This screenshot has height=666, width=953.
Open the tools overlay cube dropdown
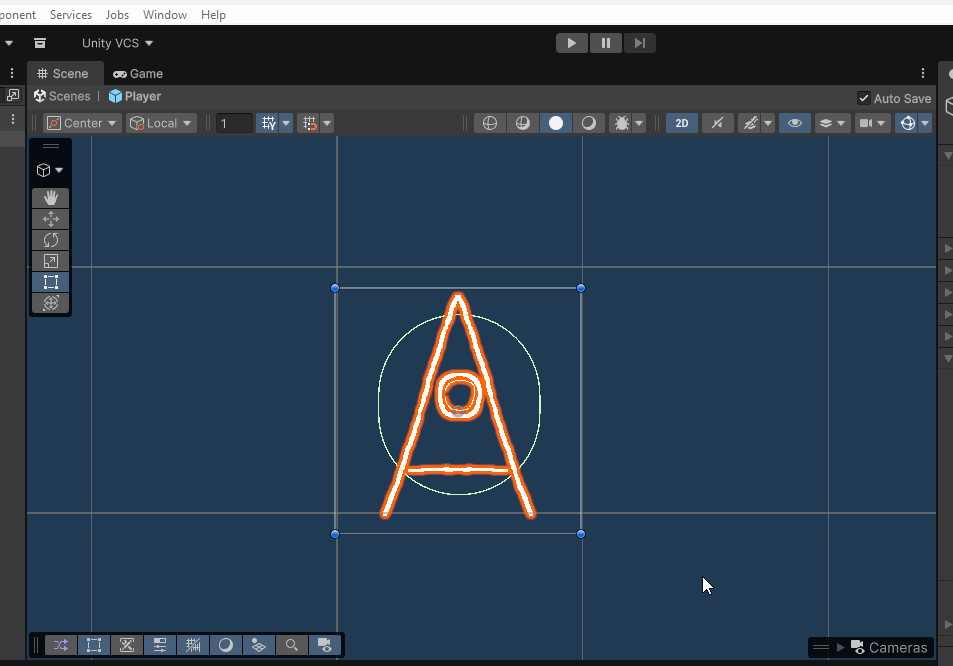pos(50,170)
